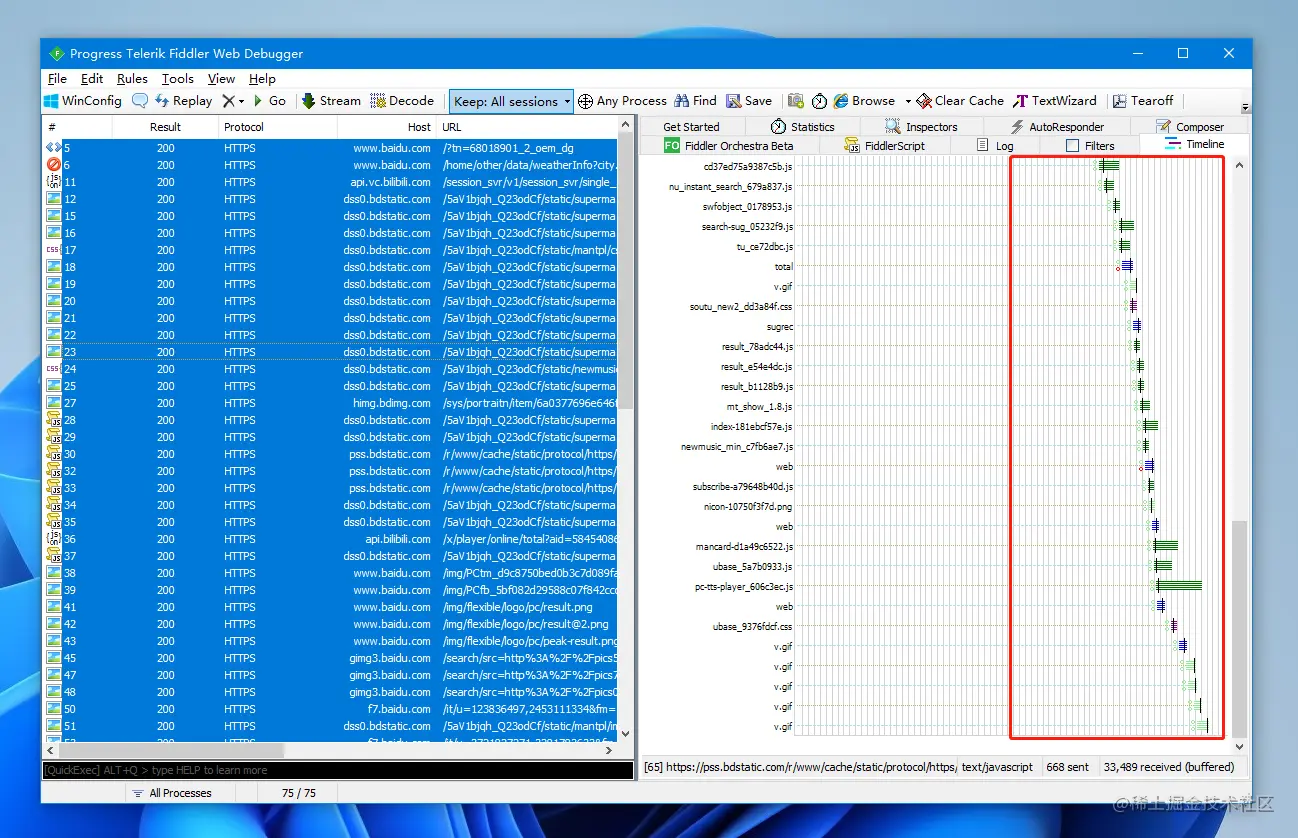Viewport: 1298px width, 838px height.
Task: Open the toolbar overflow chevron
Action: point(1245,107)
